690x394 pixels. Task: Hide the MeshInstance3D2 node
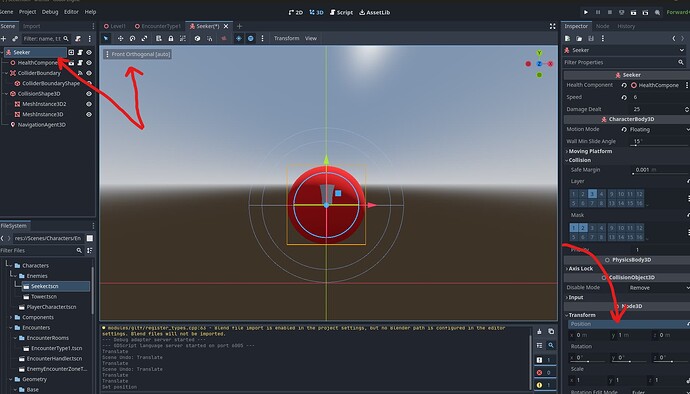click(x=89, y=104)
